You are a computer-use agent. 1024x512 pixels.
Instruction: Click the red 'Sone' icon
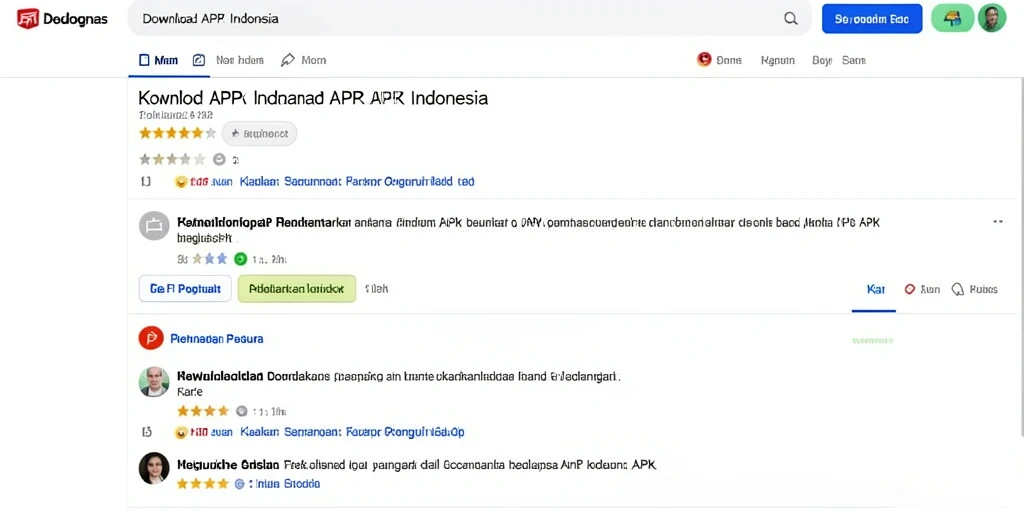pyautogui.click(x=704, y=59)
